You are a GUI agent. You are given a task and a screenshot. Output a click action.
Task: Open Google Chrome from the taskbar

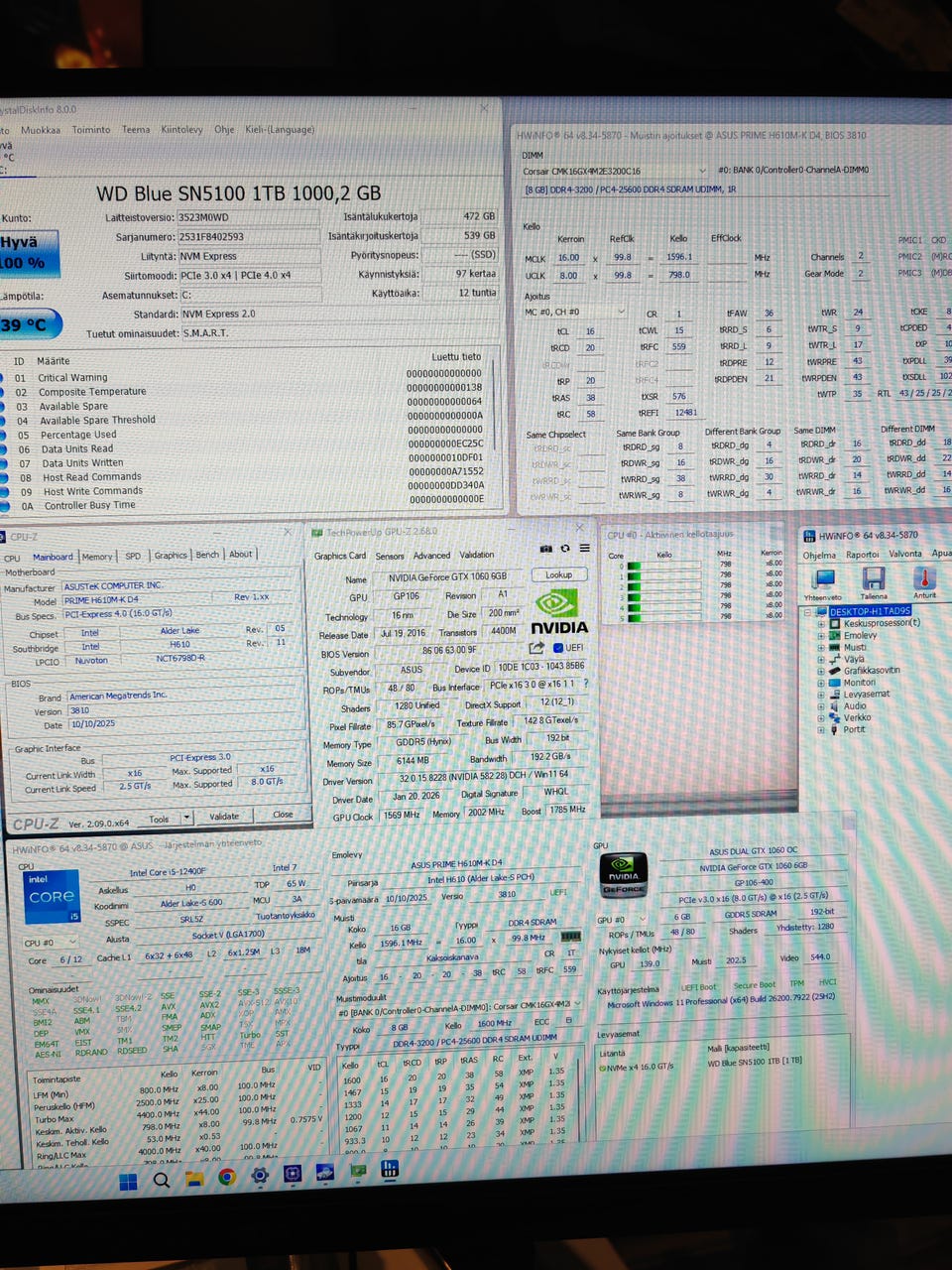coord(227,1178)
